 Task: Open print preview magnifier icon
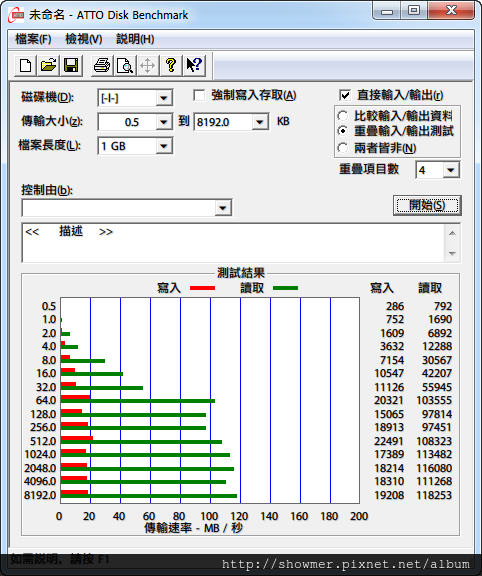(125, 66)
